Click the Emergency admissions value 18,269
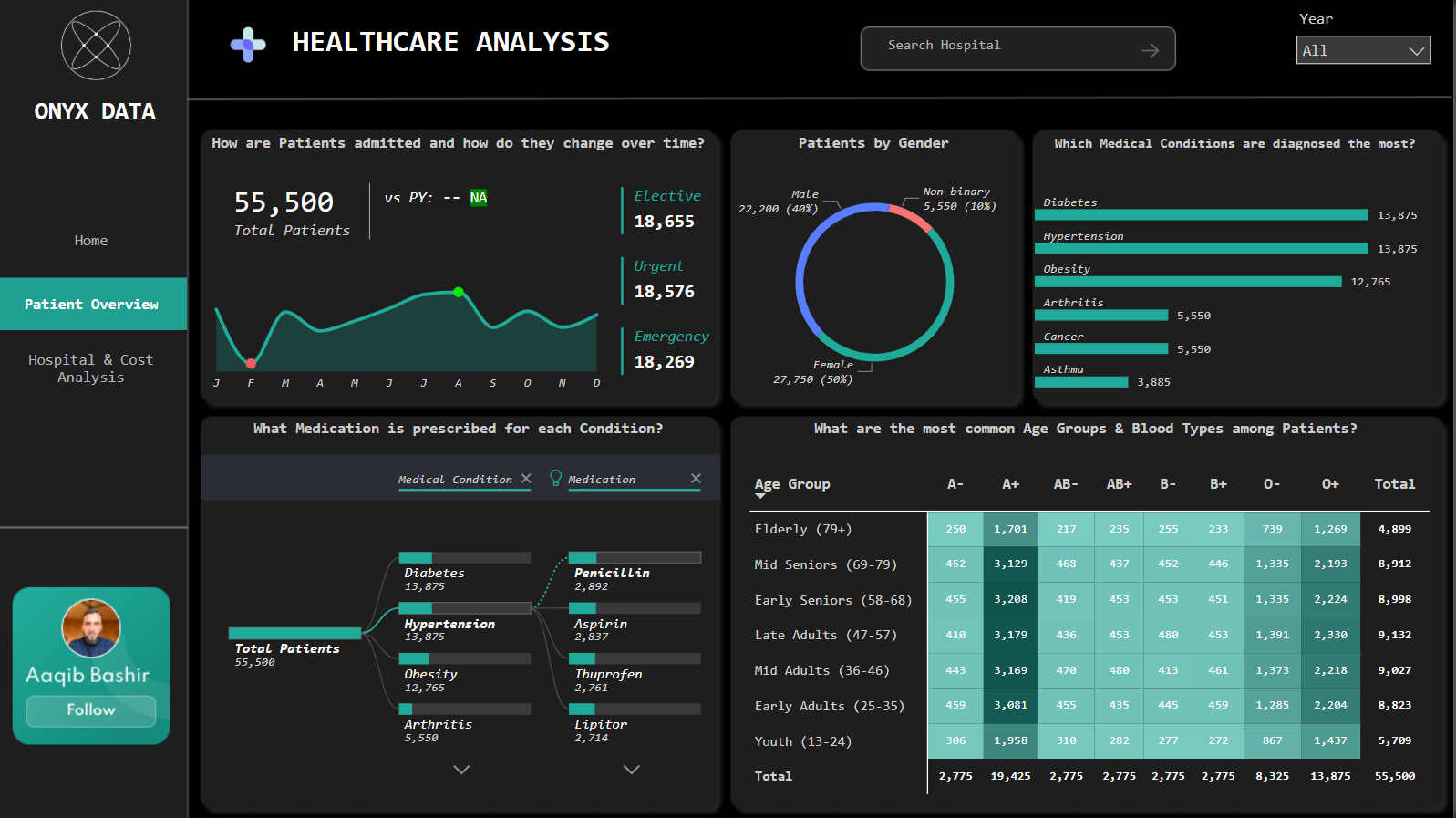1456x818 pixels. (664, 362)
